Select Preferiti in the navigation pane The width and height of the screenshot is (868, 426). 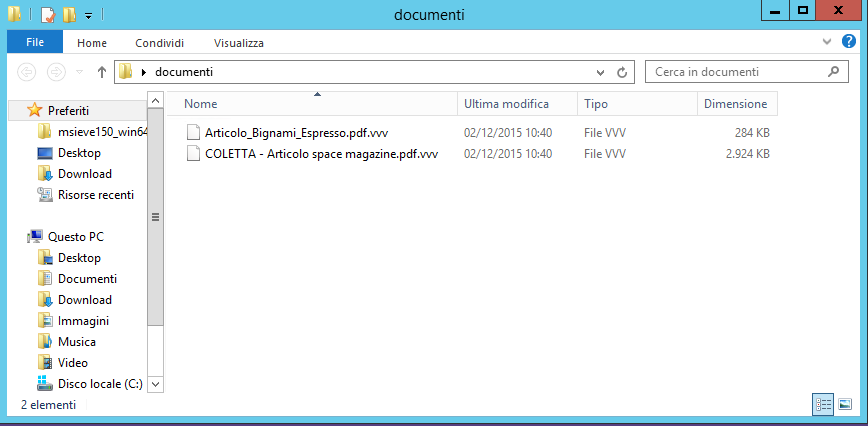[x=68, y=111]
